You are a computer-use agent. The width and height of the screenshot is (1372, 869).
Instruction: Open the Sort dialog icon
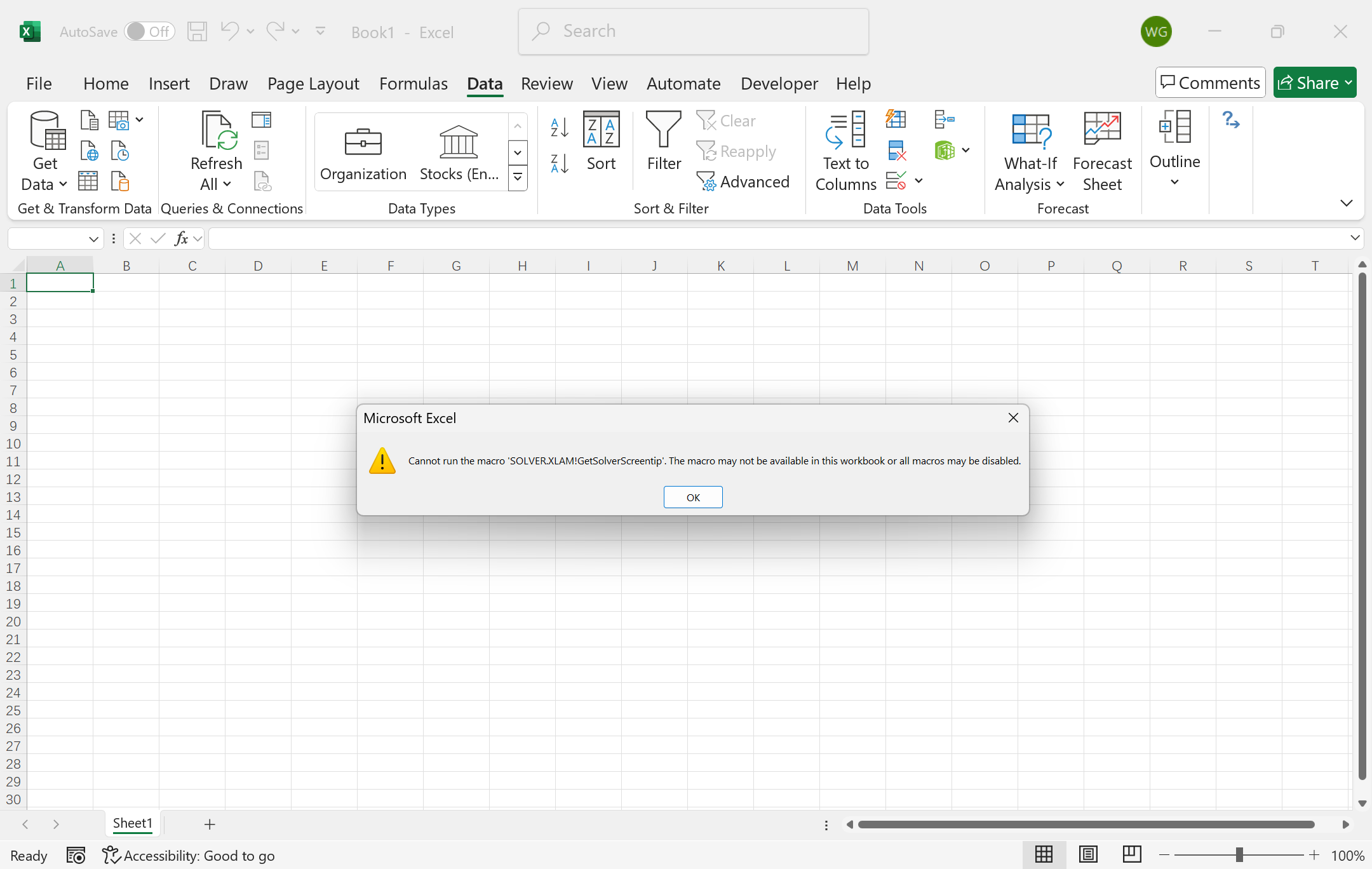coord(601,141)
